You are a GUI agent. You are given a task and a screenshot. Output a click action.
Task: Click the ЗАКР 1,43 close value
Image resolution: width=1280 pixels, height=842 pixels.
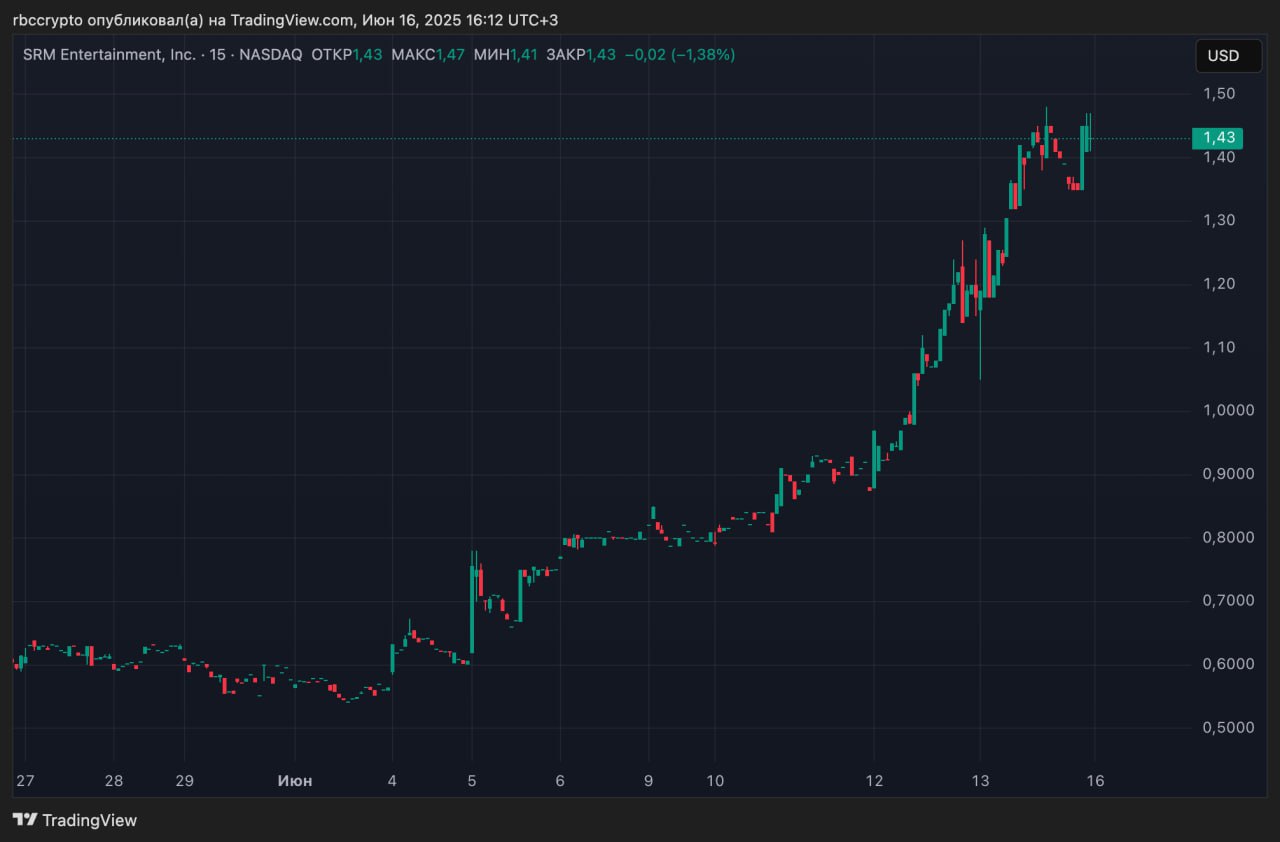click(x=581, y=55)
